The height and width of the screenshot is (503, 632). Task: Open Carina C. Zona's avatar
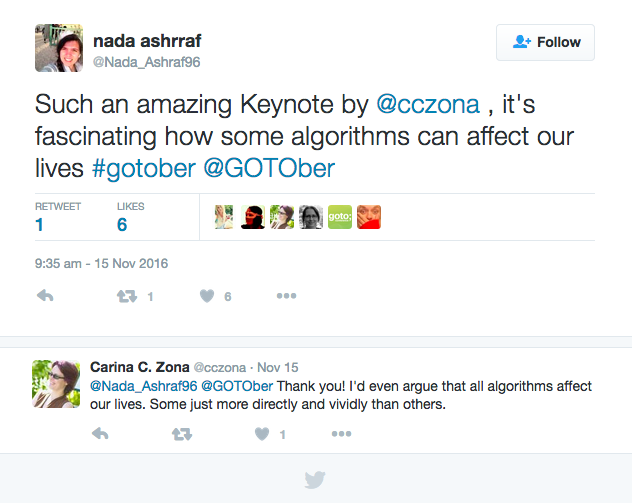point(56,384)
